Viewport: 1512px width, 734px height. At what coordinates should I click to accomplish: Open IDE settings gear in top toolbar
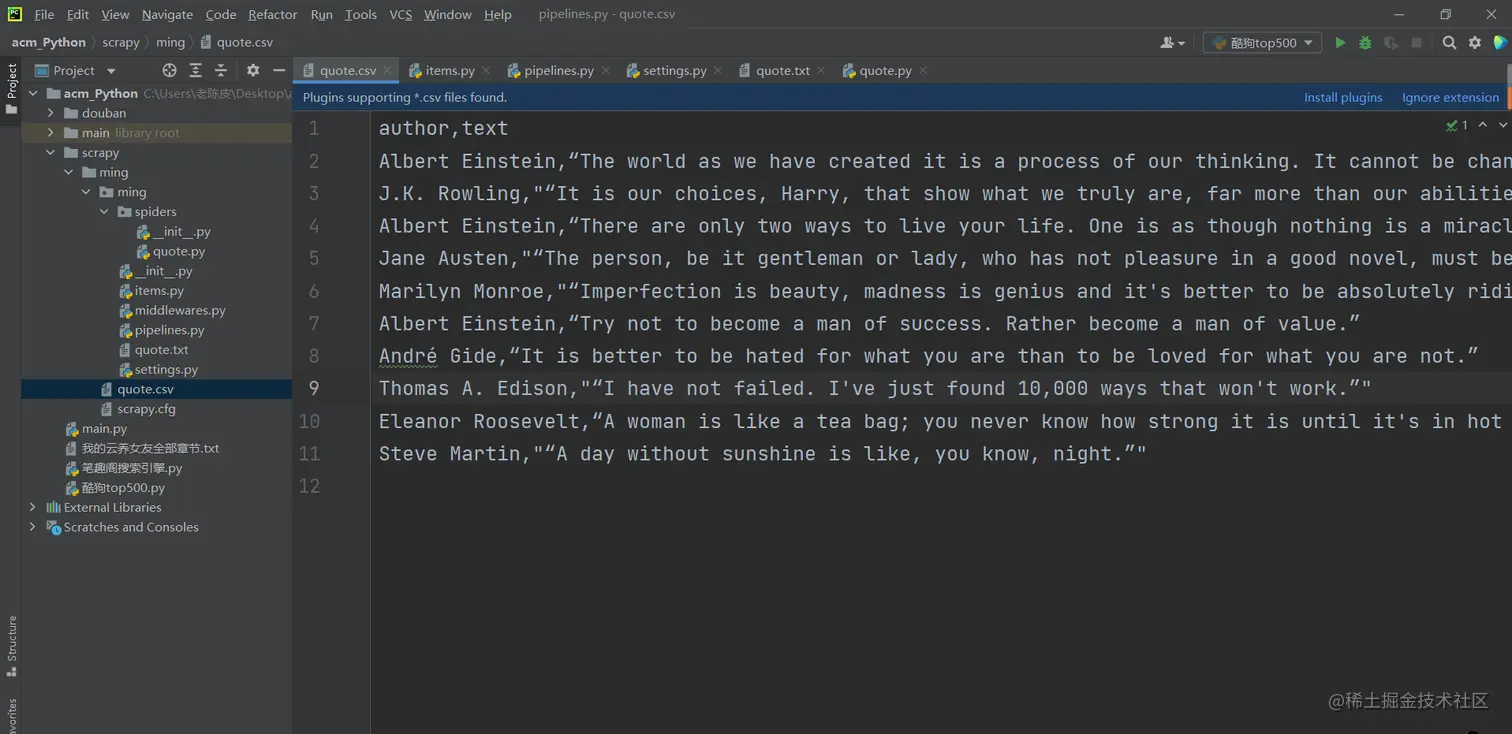(1475, 43)
